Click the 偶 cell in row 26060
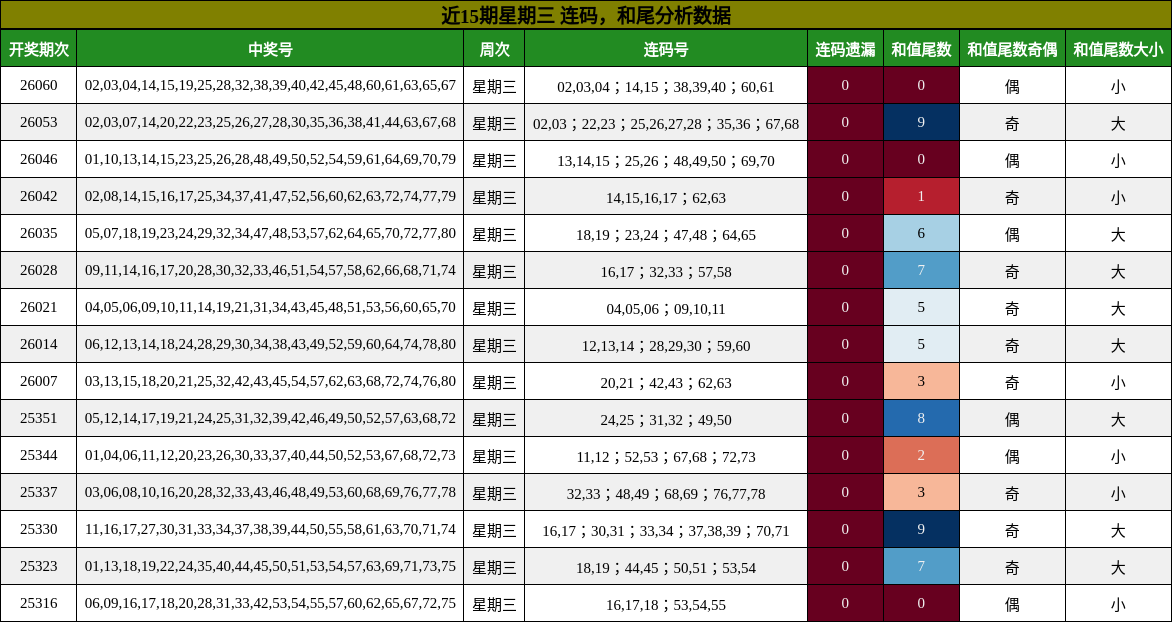The height and width of the screenshot is (622, 1172). tap(1012, 85)
